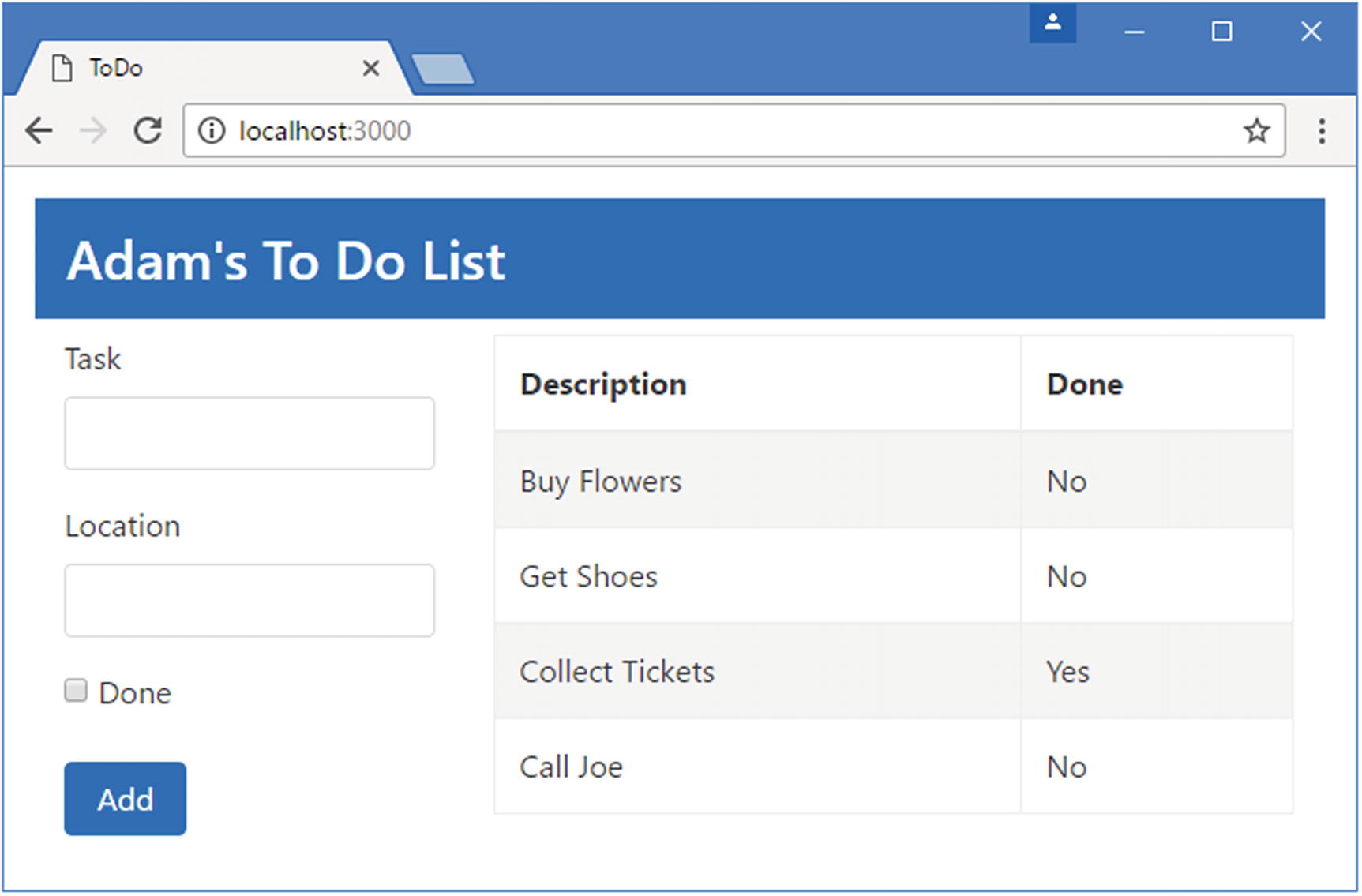This screenshot has width=1362, height=896.
Task: Focus the localhost:3000 address bar
Action: coord(711,131)
